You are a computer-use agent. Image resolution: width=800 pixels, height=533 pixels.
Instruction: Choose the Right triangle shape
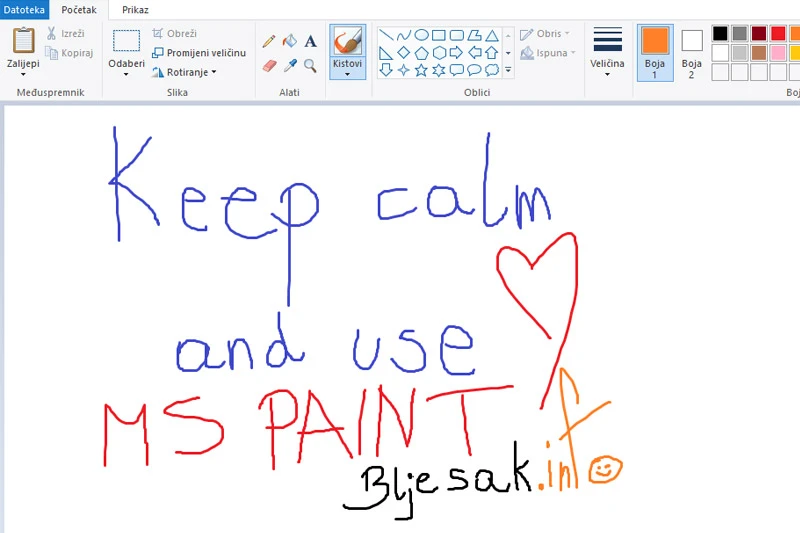tap(386, 53)
